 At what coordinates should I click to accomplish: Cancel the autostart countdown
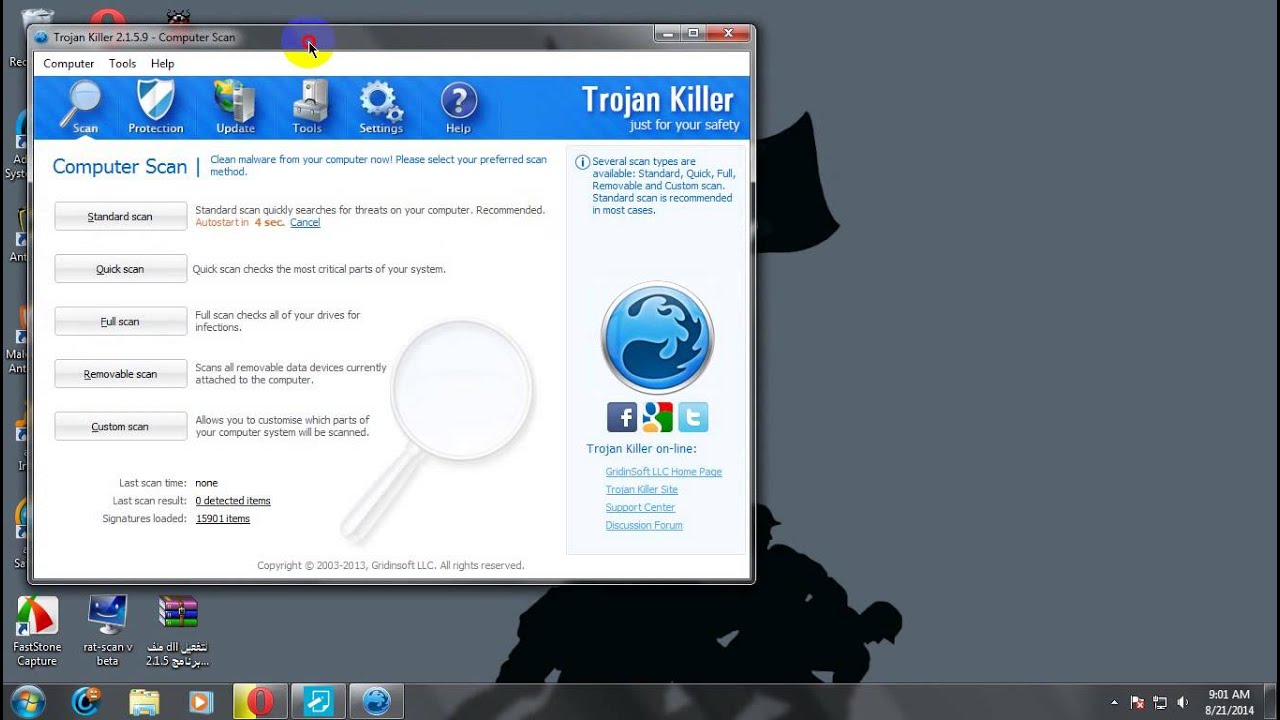click(x=305, y=223)
